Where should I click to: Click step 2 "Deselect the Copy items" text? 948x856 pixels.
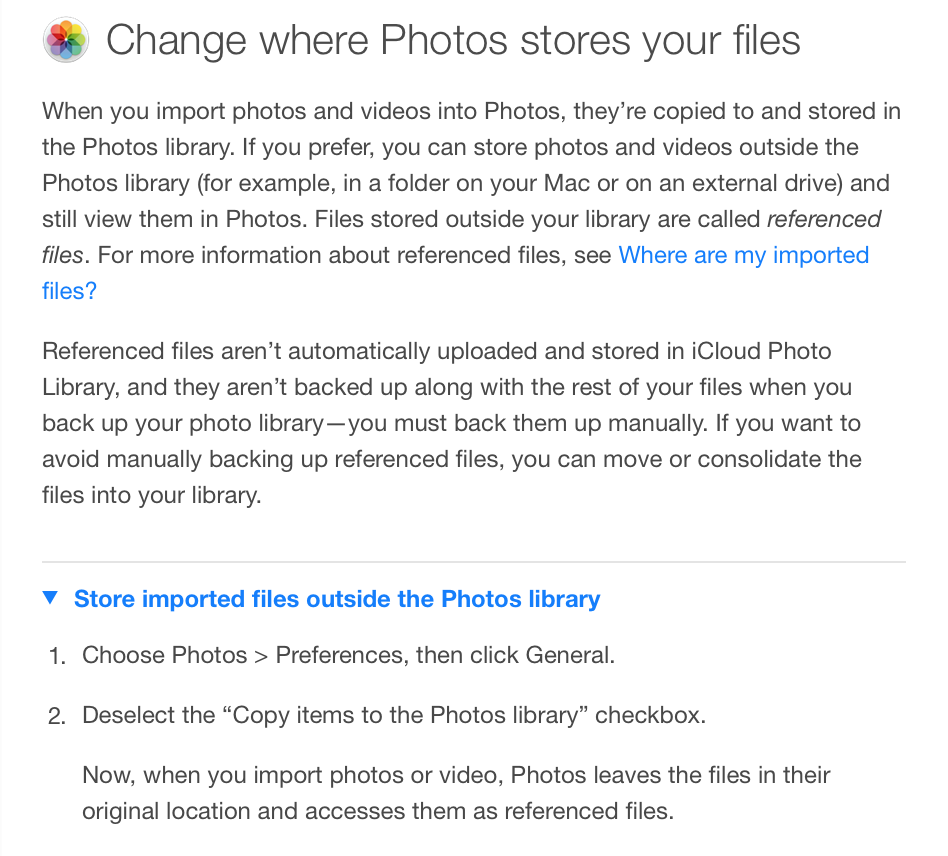point(394,715)
